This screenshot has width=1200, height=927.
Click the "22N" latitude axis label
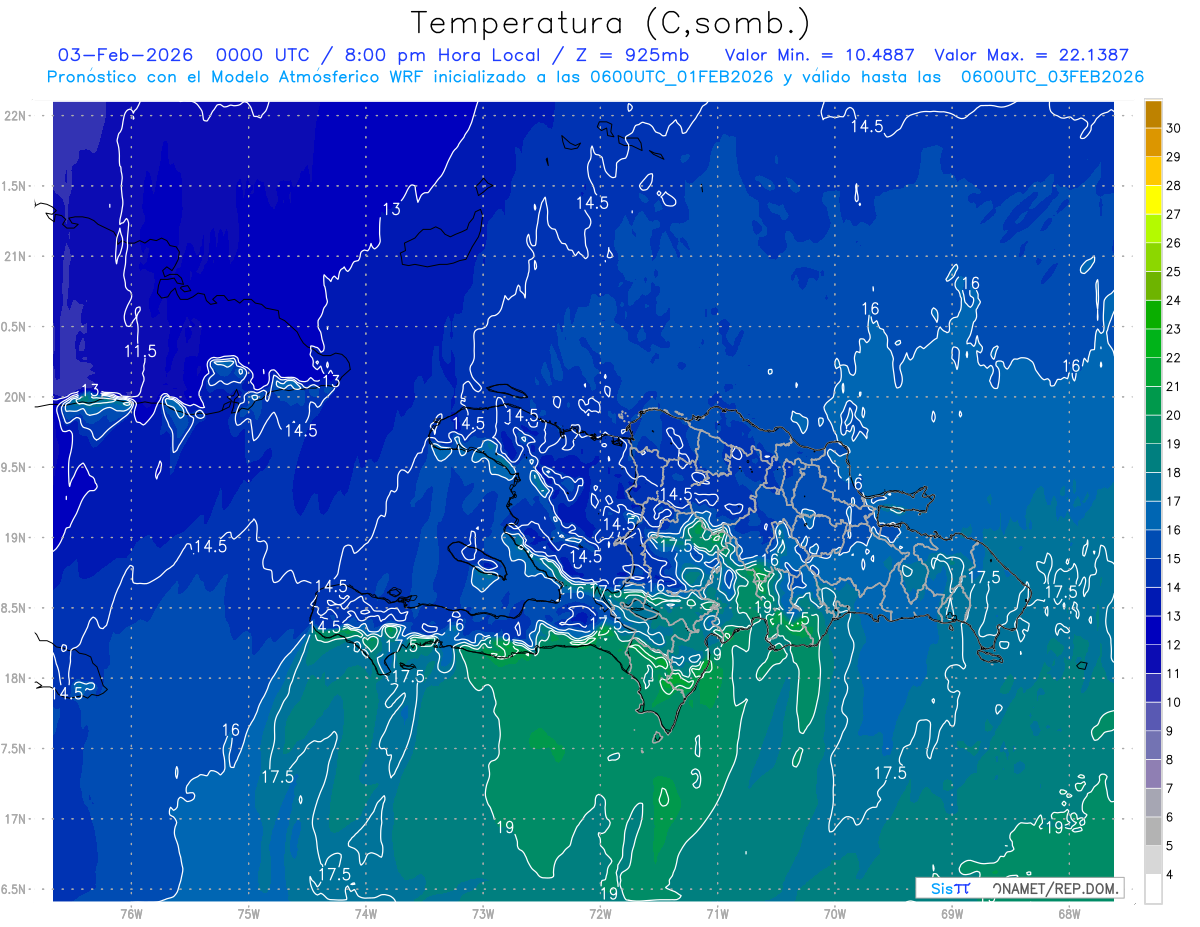15,116
